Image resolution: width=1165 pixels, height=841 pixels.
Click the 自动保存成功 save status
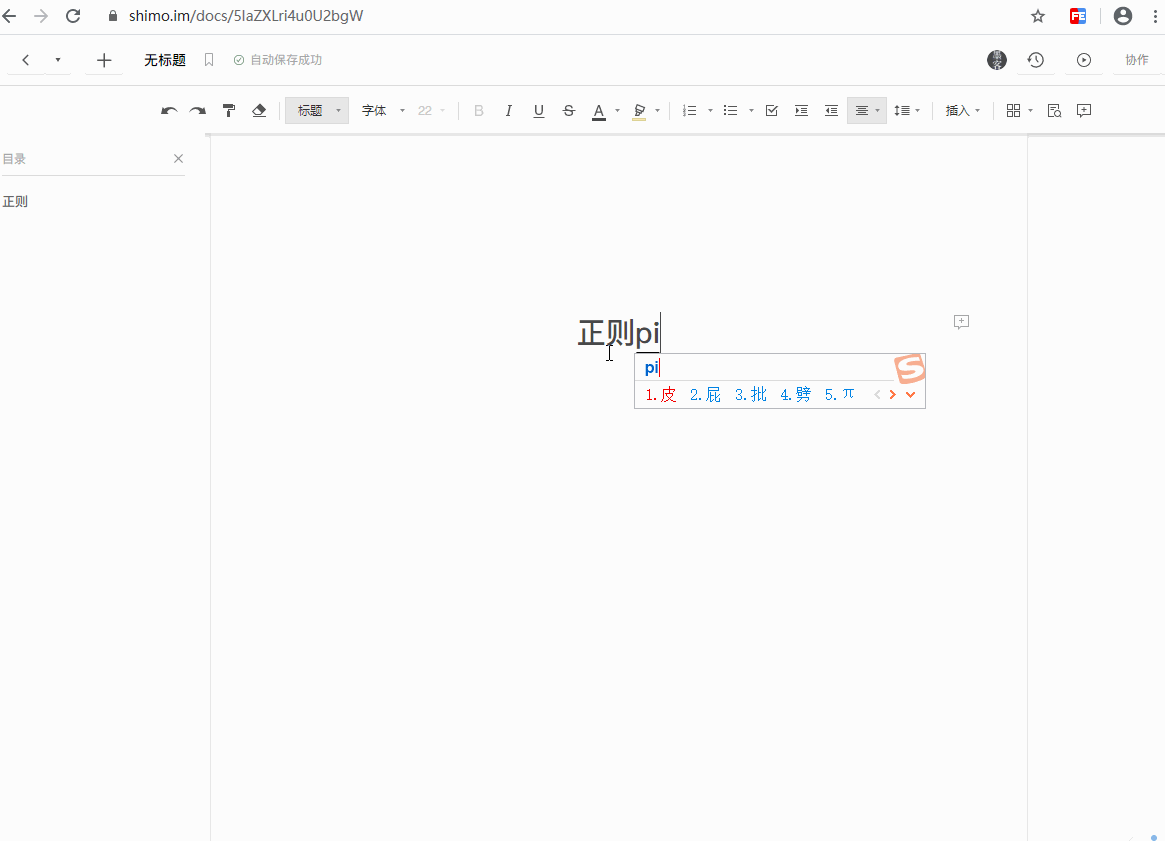(278, 60)
